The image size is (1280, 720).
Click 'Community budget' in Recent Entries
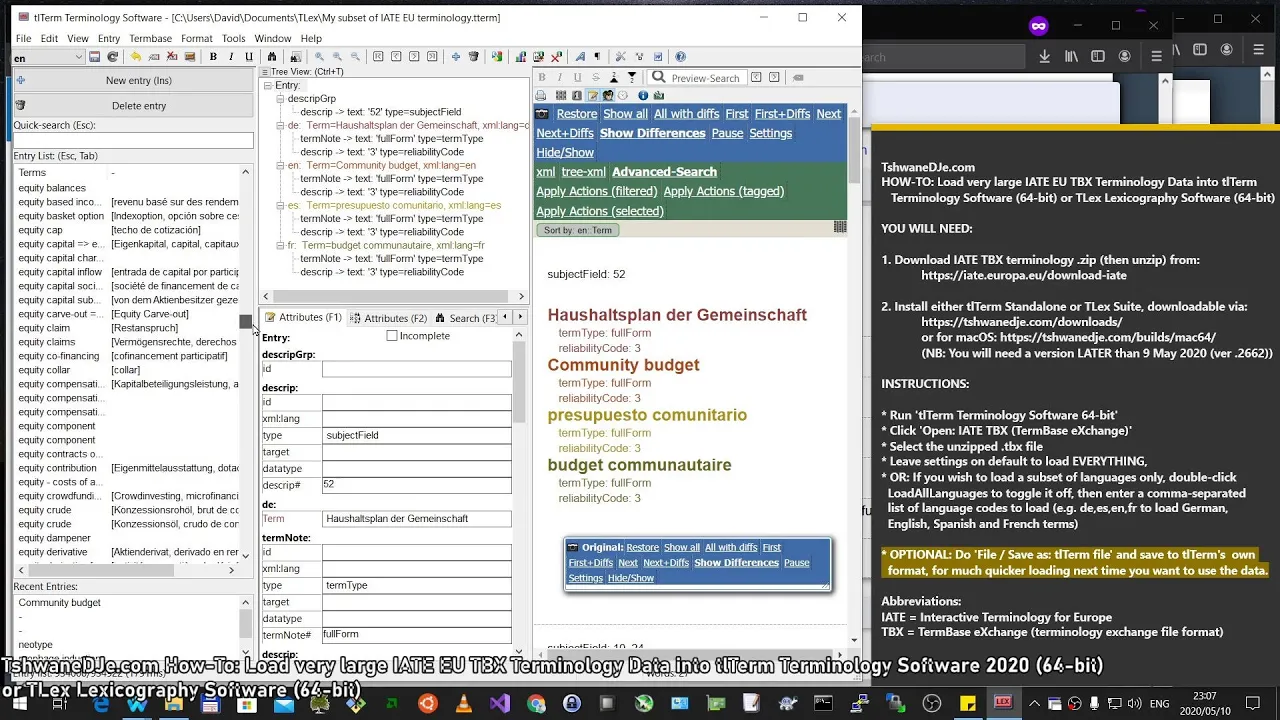click(60, 603)
